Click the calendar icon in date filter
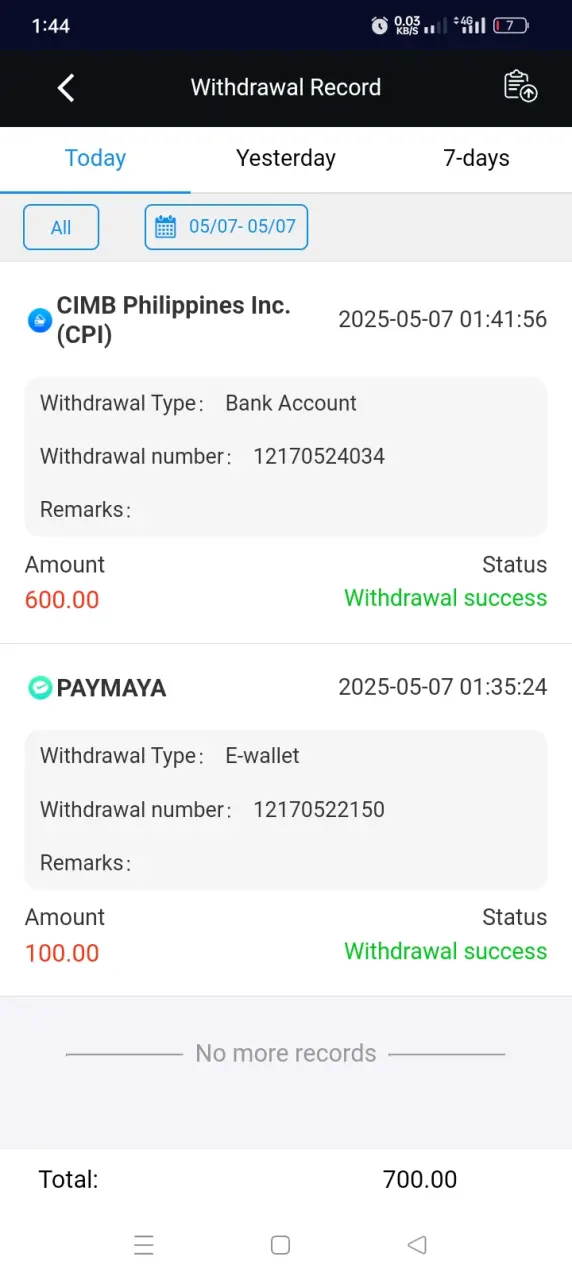This screenshot has width=572, height=1280. click(x=166, y=227)
